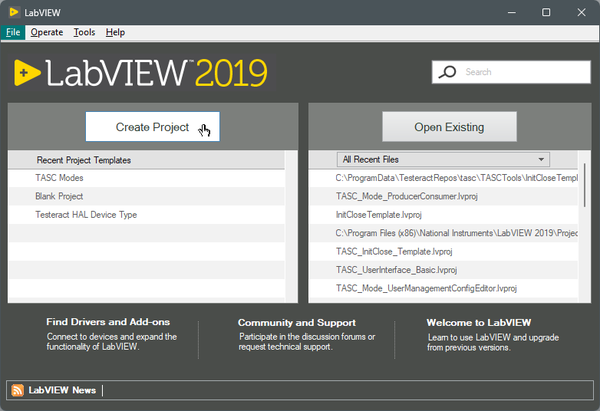Open TASC_Mode_ProducerConsumer.lvproj from recent files
Viewport: 600px width, 411px height.
pos(407,196)
